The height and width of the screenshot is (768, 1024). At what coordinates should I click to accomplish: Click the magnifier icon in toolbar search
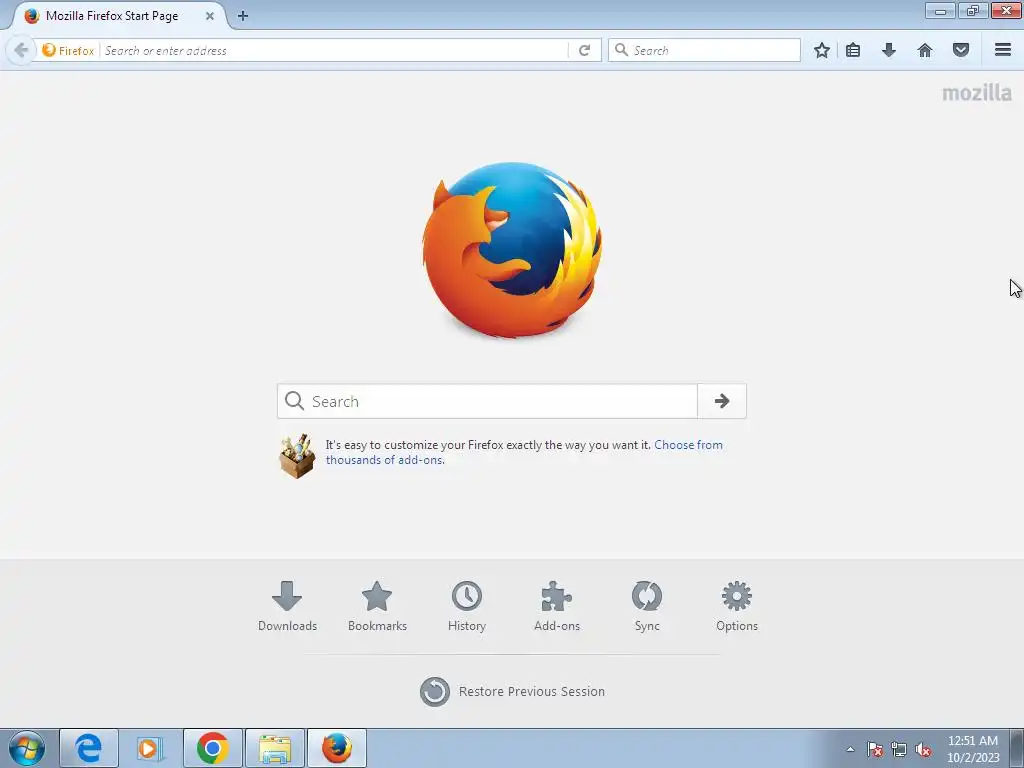pos(622,50)
